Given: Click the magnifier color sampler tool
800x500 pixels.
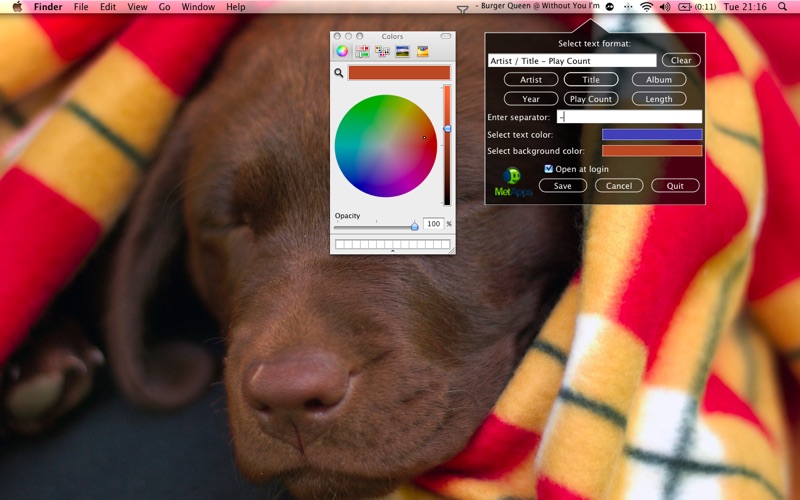Looking at the screenshot, I should tap(339, 73).
